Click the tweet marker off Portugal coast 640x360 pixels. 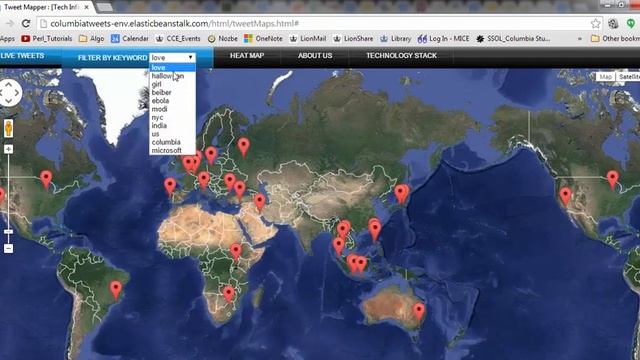click(x=170, y=188)
